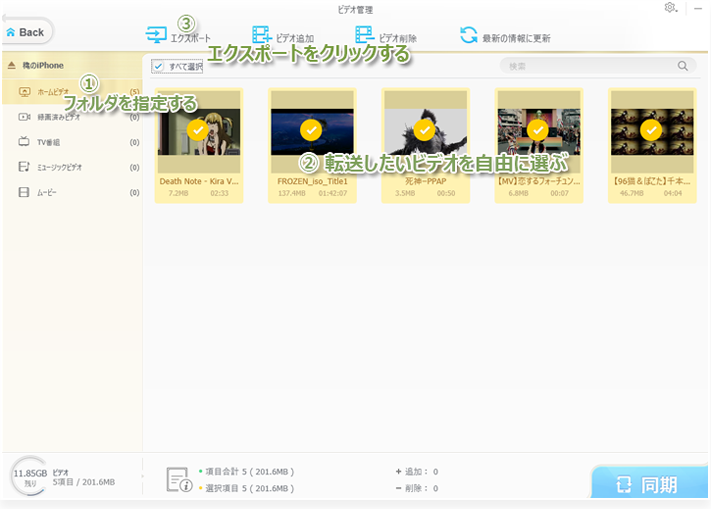Click the Back home icon
The image size is (711, 509).
pos(10,32)
